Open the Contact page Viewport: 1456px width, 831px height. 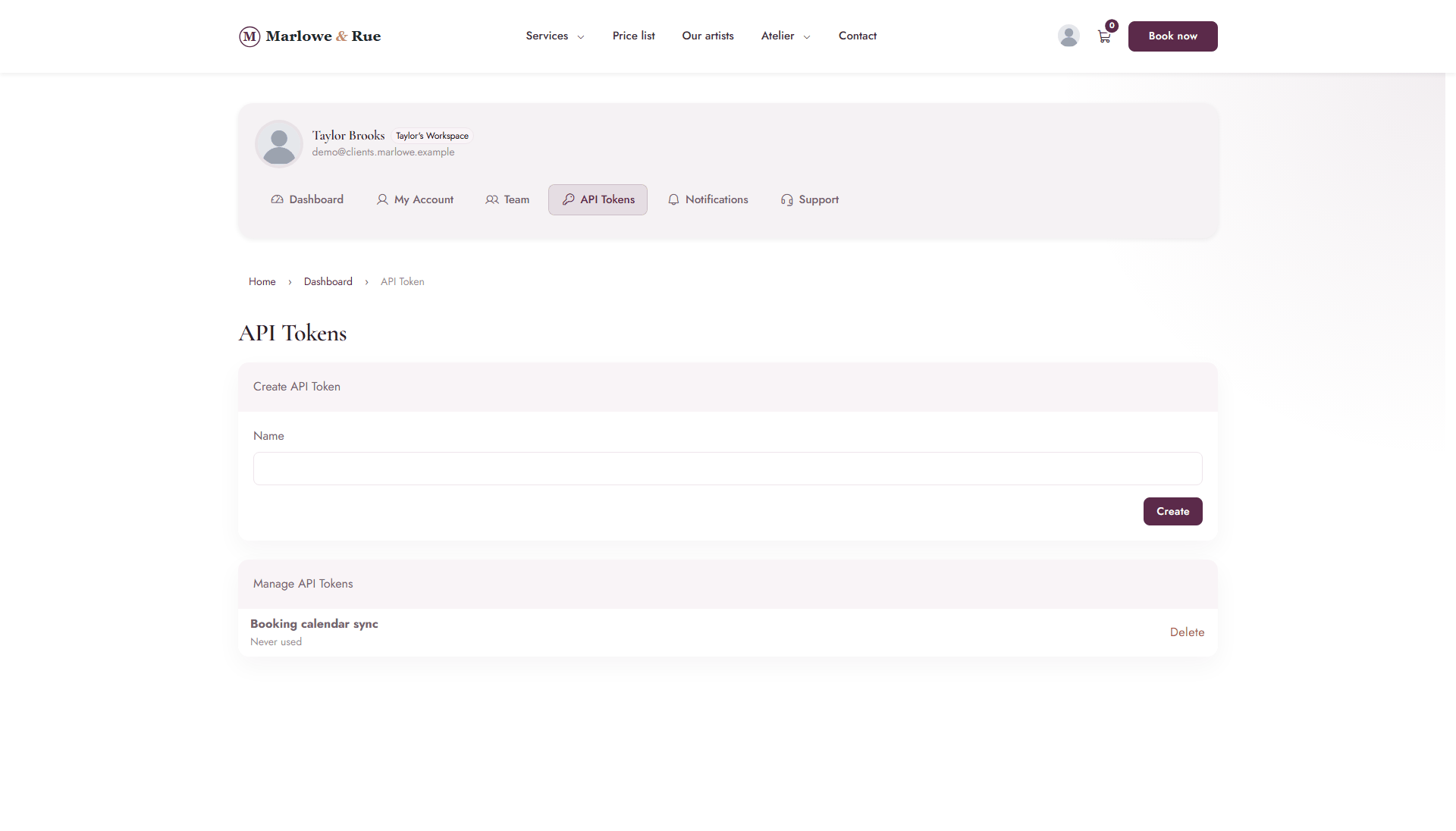pyautogui.click(x=857, y=36)
